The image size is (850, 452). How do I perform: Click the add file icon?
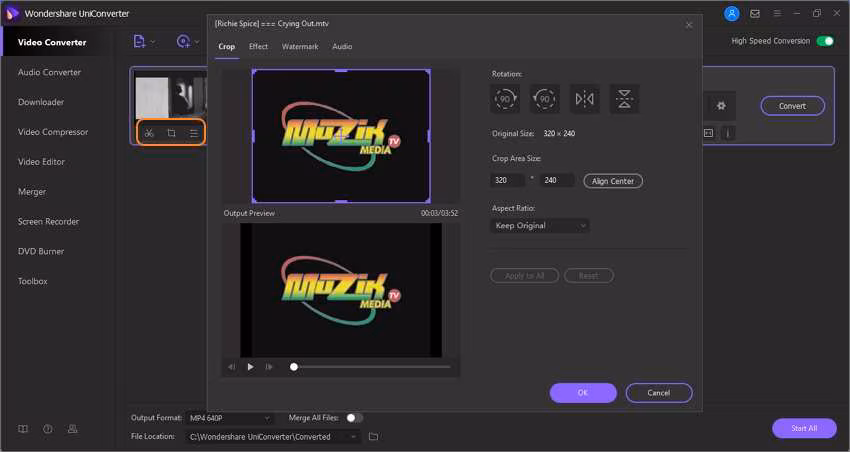point(139,41)
